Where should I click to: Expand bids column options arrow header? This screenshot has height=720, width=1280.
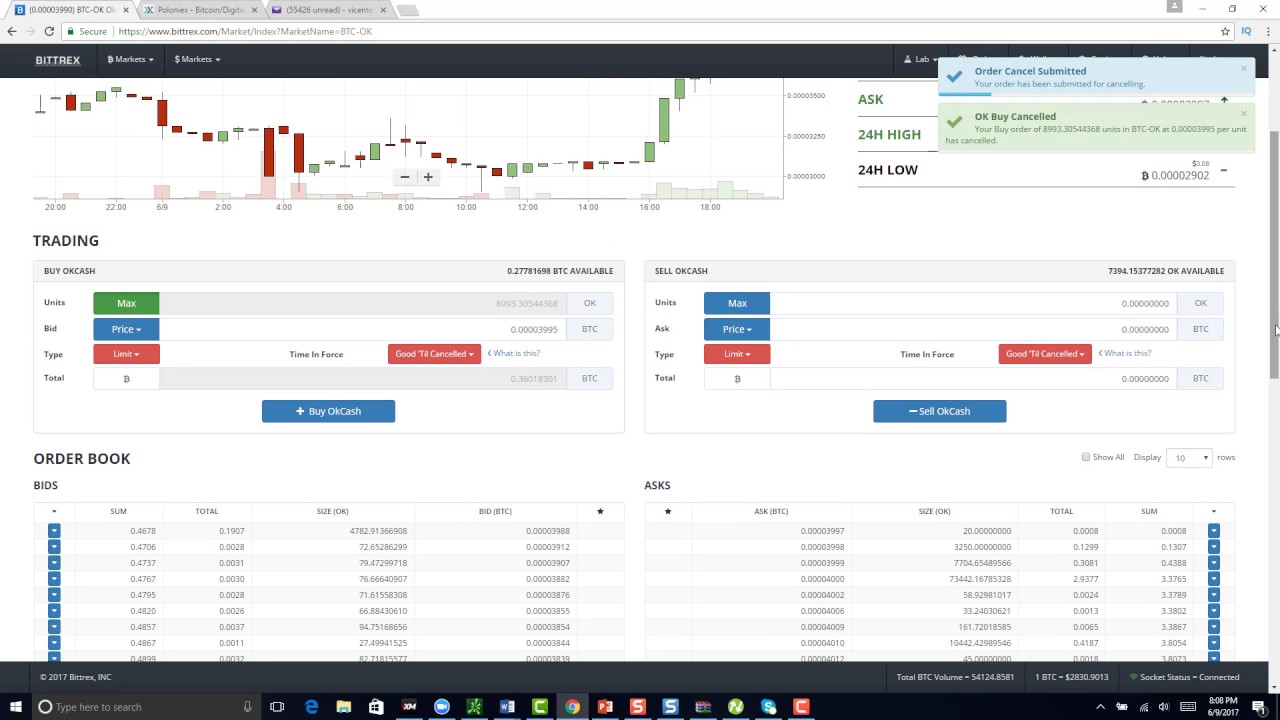click(54, 511)
